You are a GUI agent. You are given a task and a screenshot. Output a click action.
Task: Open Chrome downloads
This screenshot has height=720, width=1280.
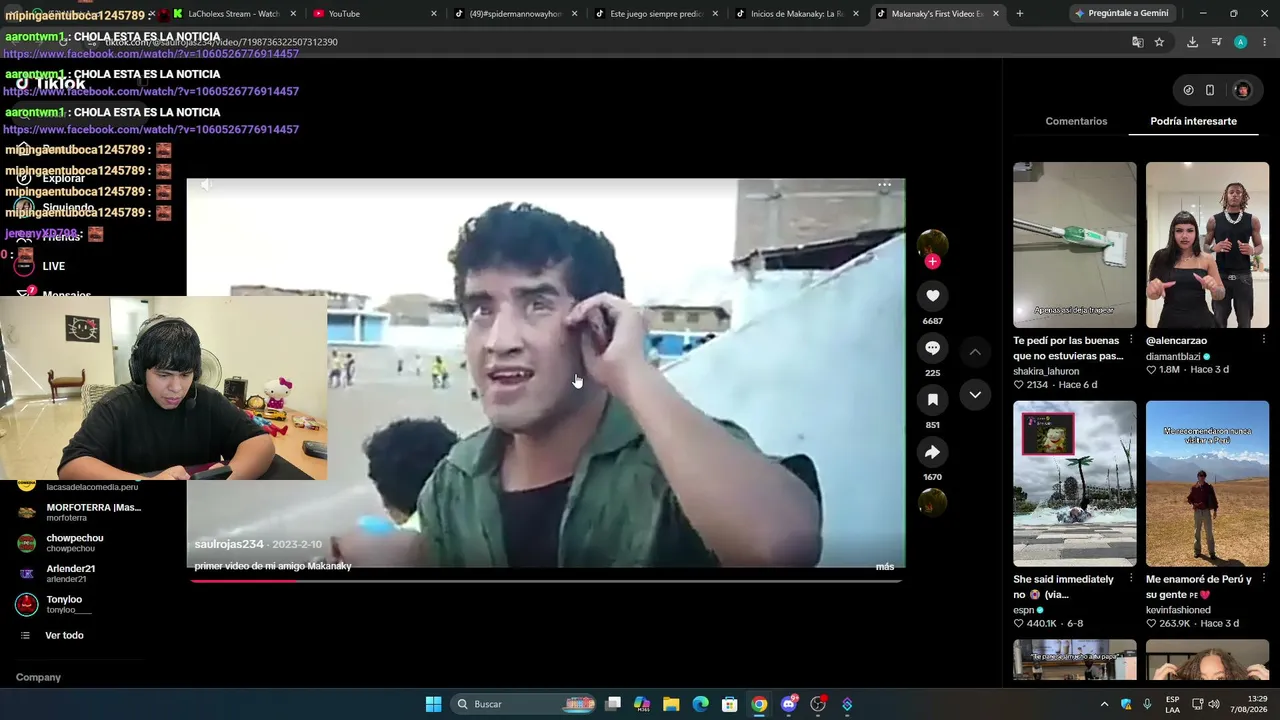pos(1192,42)
